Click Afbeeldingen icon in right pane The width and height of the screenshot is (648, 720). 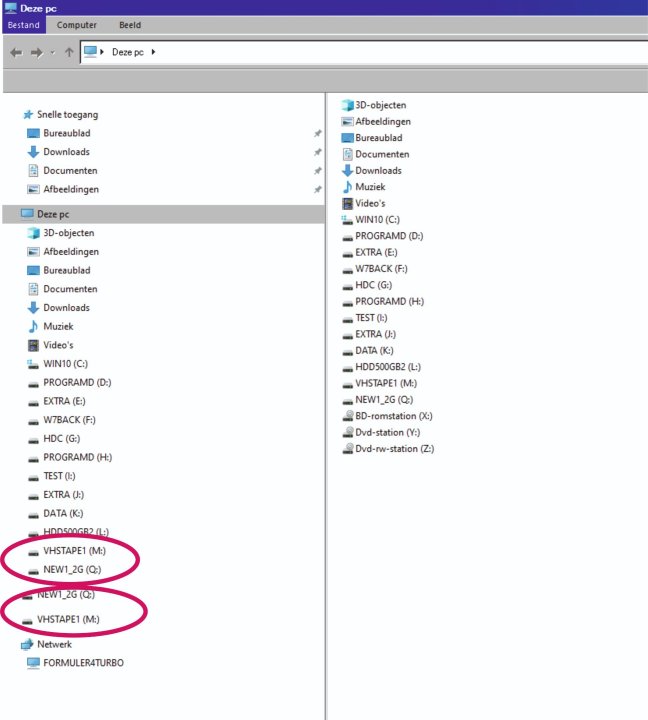click(x=347, y=122)
